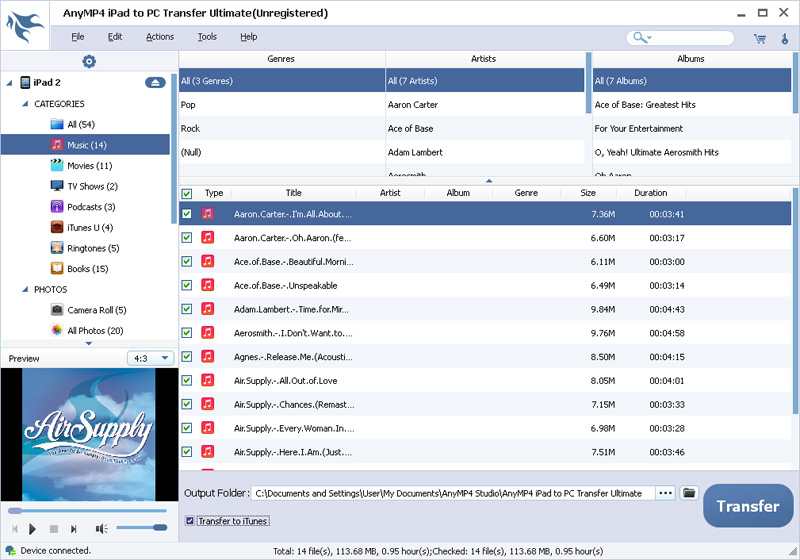Click the Books icon
800x560 pixels.
[57, 268]
